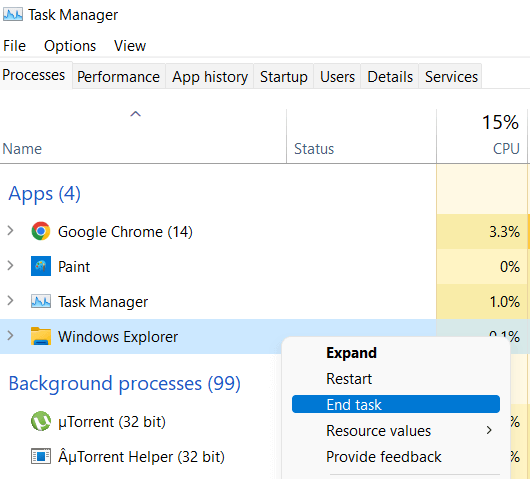Image resolution: width=530 pixels, height=479 pixels.
Task: Click the Task Manager row icon
Action: [x=41, y=301]
